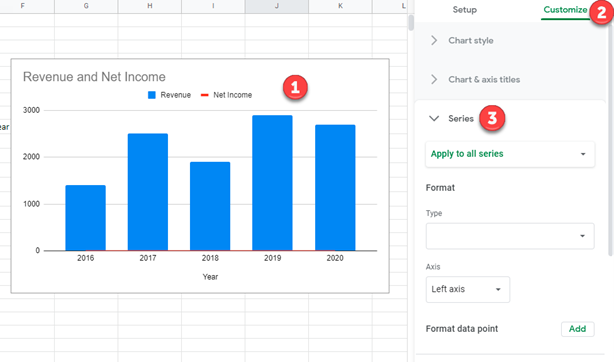The image size is (614, 362).
Task: Click the 3000 vertical axis label
Action: coord(31,110)
